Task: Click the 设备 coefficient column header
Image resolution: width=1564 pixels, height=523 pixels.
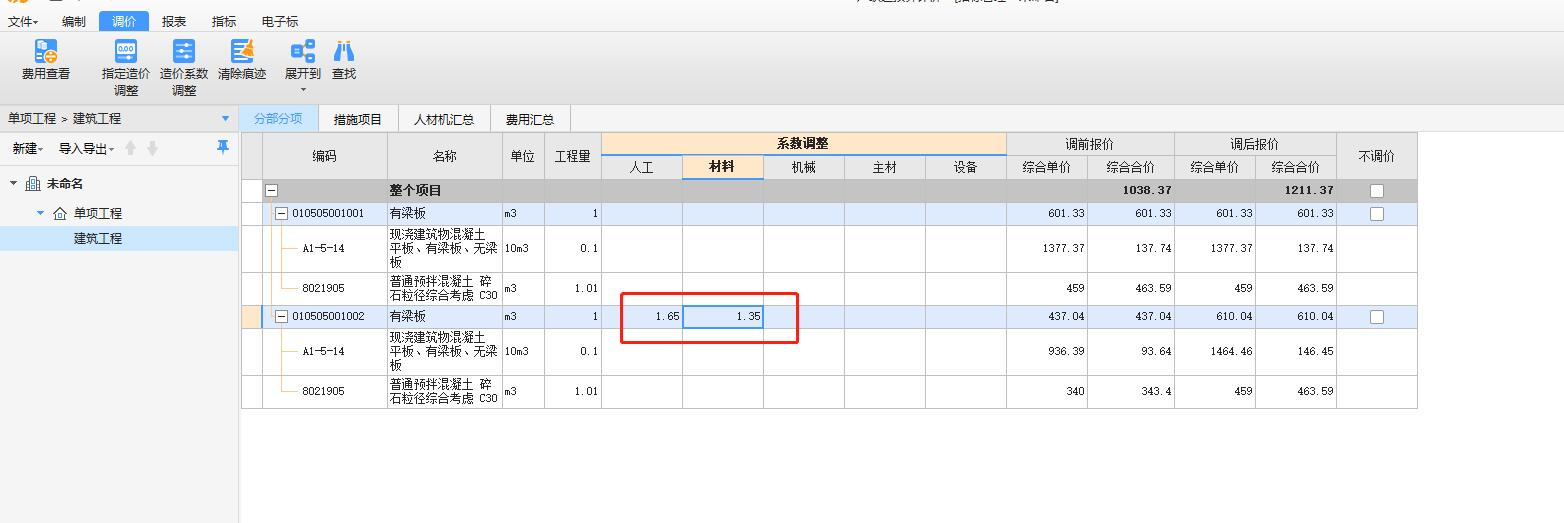Action: 966,168
